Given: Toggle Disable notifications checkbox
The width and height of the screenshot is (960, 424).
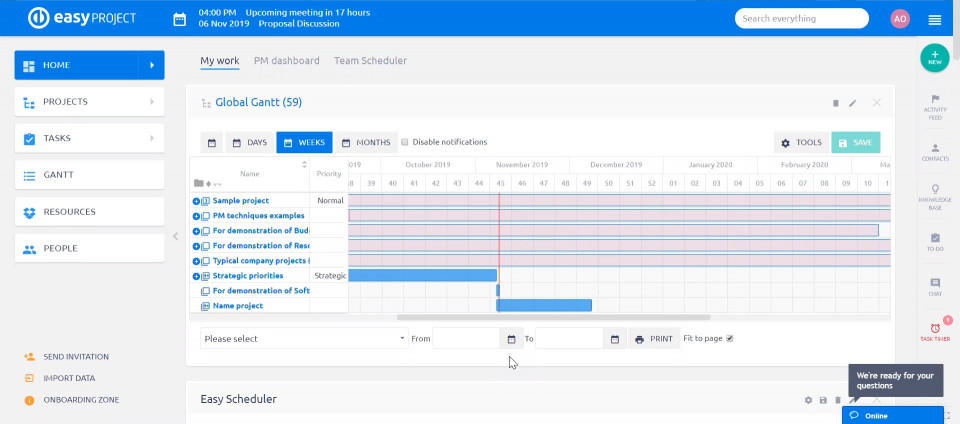Looking at the screenshot, I should [x=405, y=143].
